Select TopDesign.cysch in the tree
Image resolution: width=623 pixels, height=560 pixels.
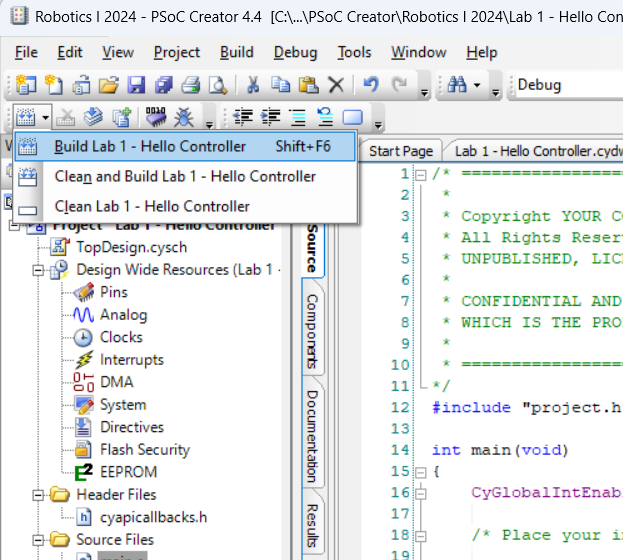(132, 248)
